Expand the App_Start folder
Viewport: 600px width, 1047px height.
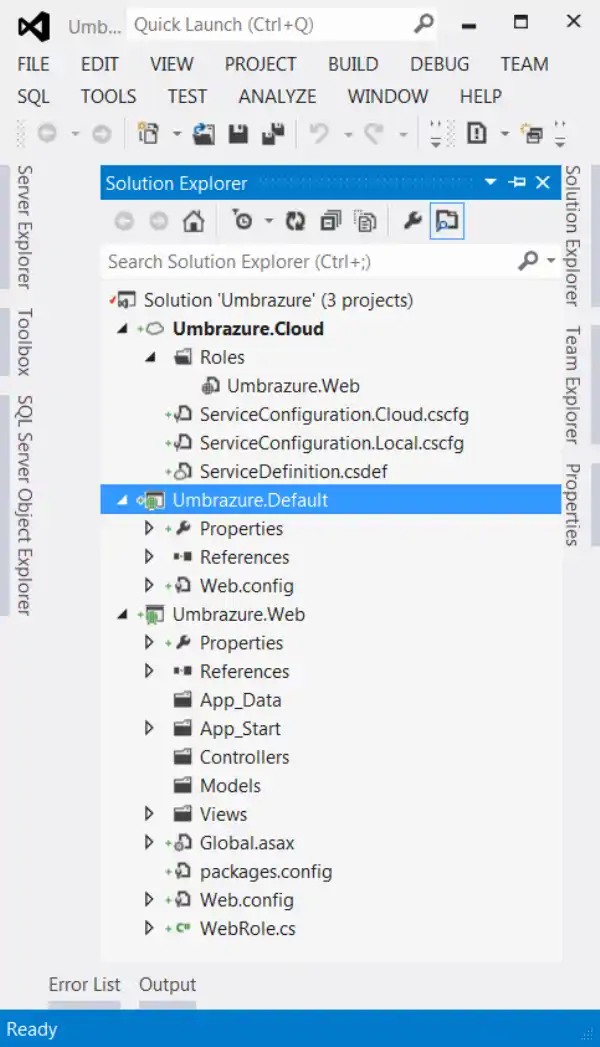coord(149,728)
